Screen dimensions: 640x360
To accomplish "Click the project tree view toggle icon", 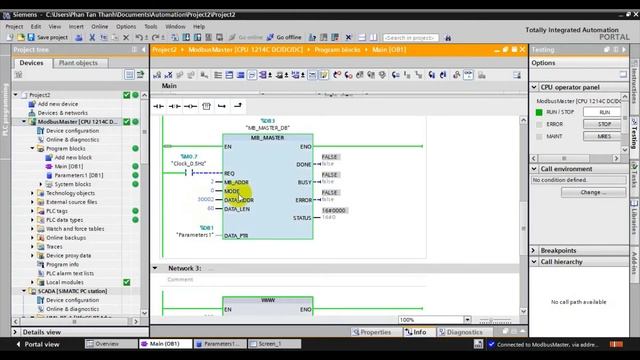I will tap(129, 75).
